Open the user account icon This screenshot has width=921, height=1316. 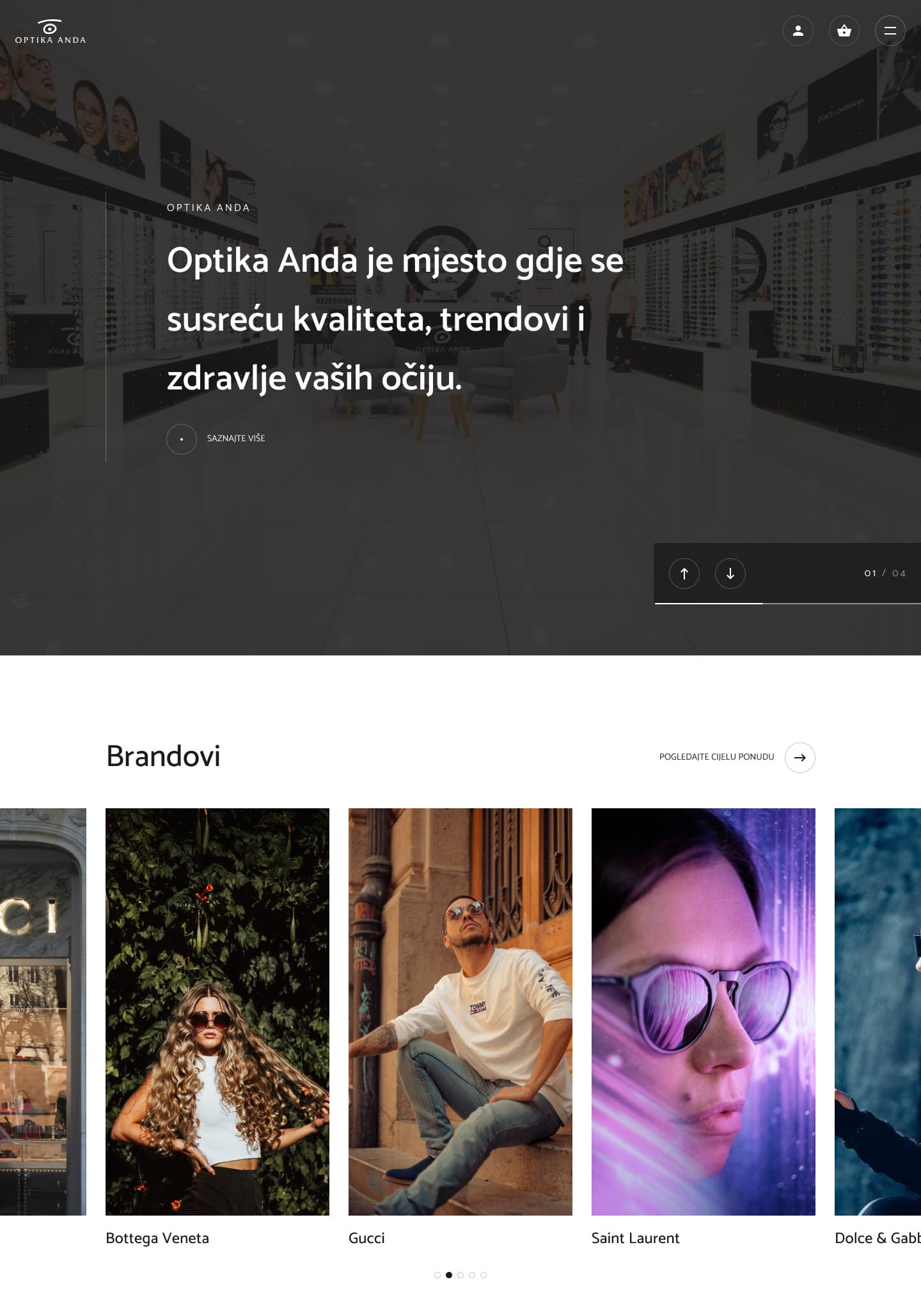(798, 31)
